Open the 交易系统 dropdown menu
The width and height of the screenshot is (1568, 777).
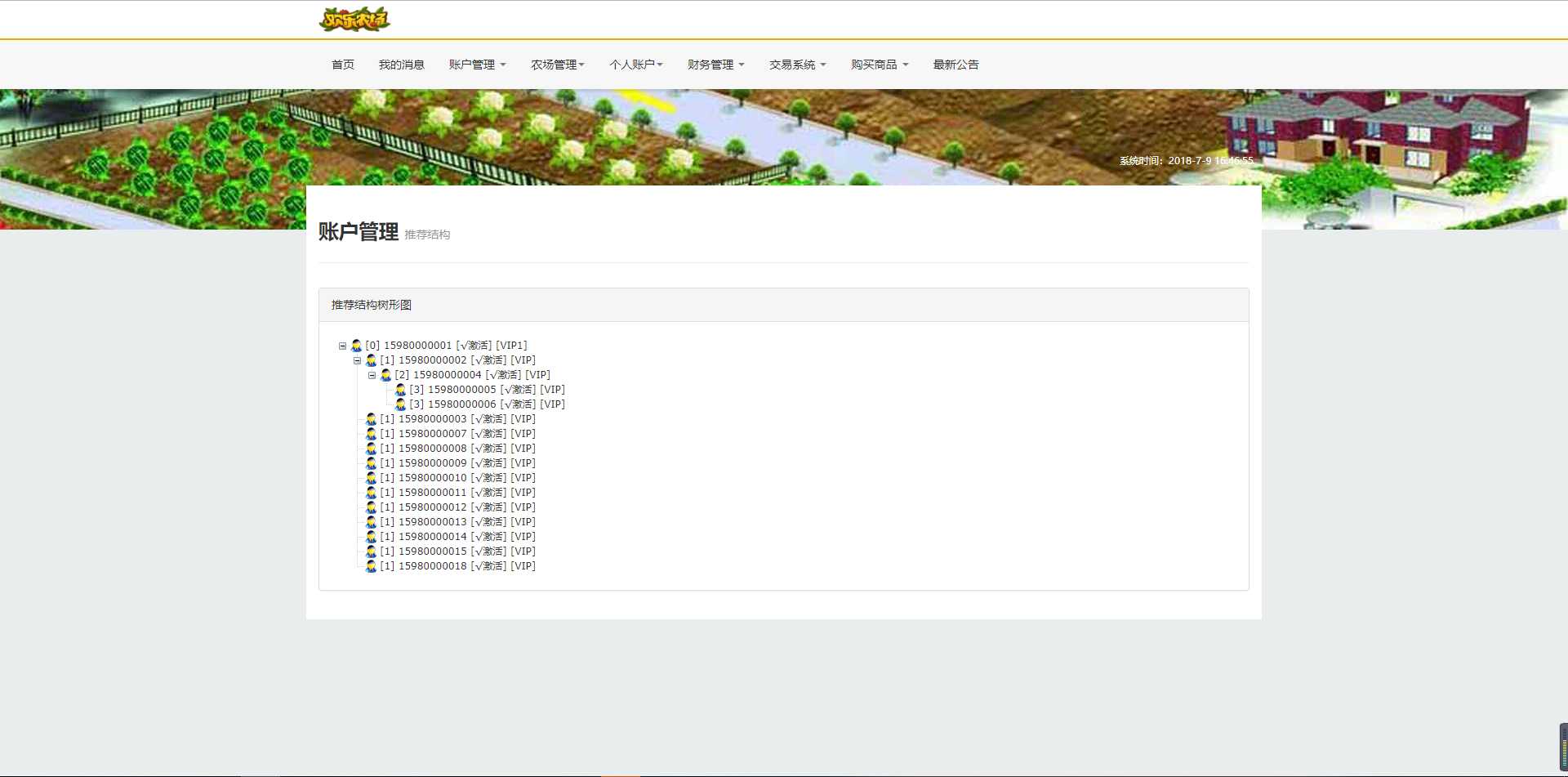797,65
